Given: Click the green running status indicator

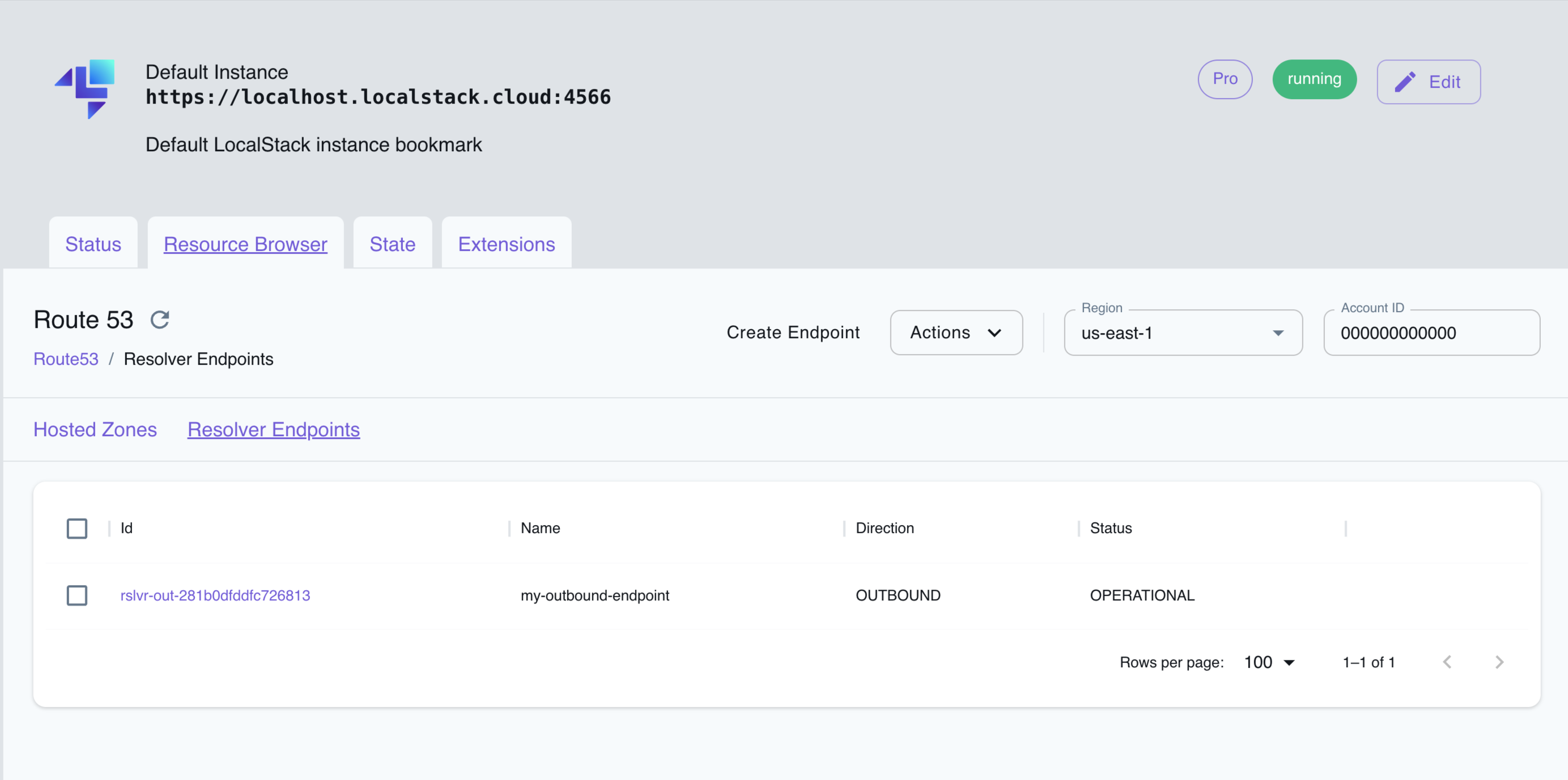Looking at the screenshot, I should [x=1314, y=79].
